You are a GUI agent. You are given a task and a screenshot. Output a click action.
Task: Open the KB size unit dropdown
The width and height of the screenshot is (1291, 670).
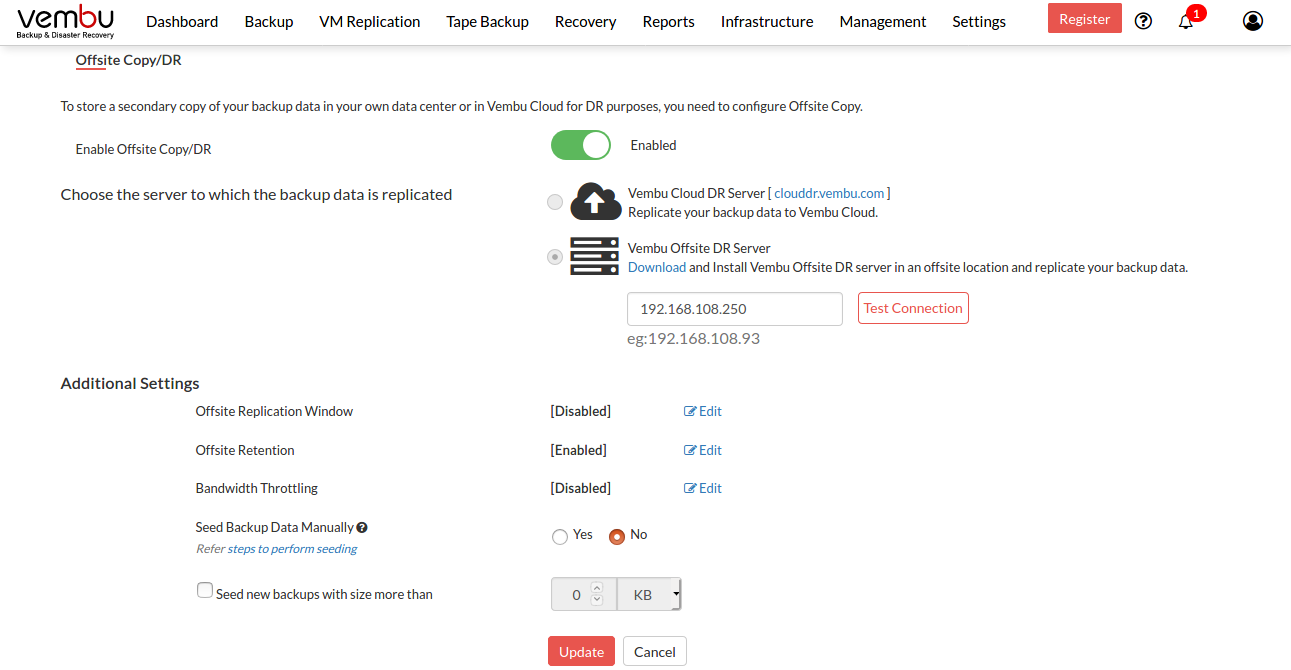coord(650,594)
